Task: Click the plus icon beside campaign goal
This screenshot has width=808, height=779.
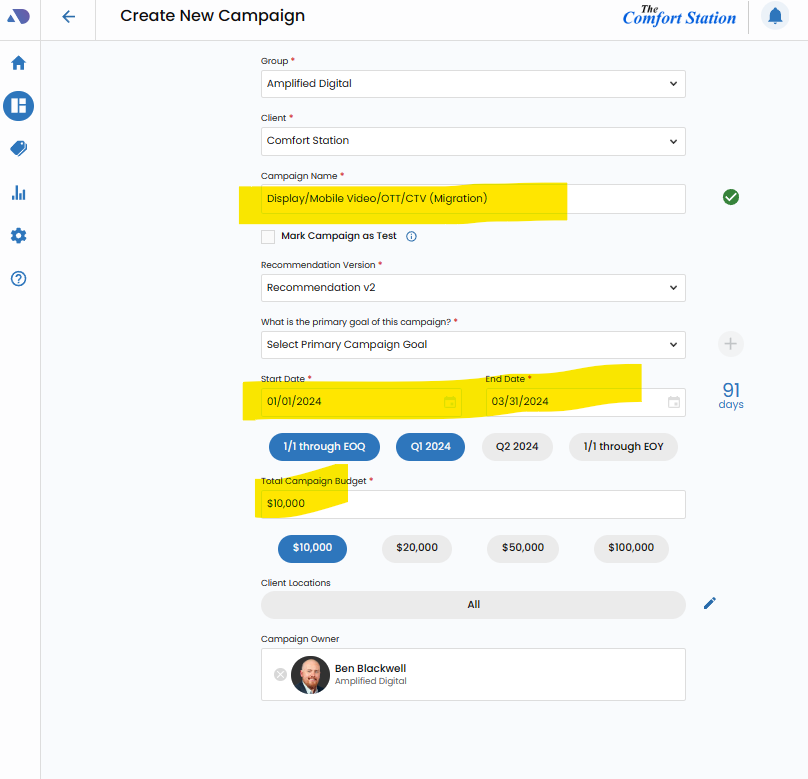Action: coord(730,344)
